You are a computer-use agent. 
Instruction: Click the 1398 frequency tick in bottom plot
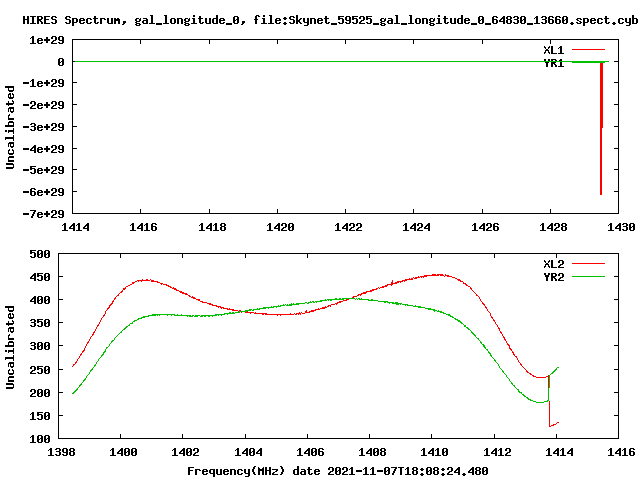point(61,452)
